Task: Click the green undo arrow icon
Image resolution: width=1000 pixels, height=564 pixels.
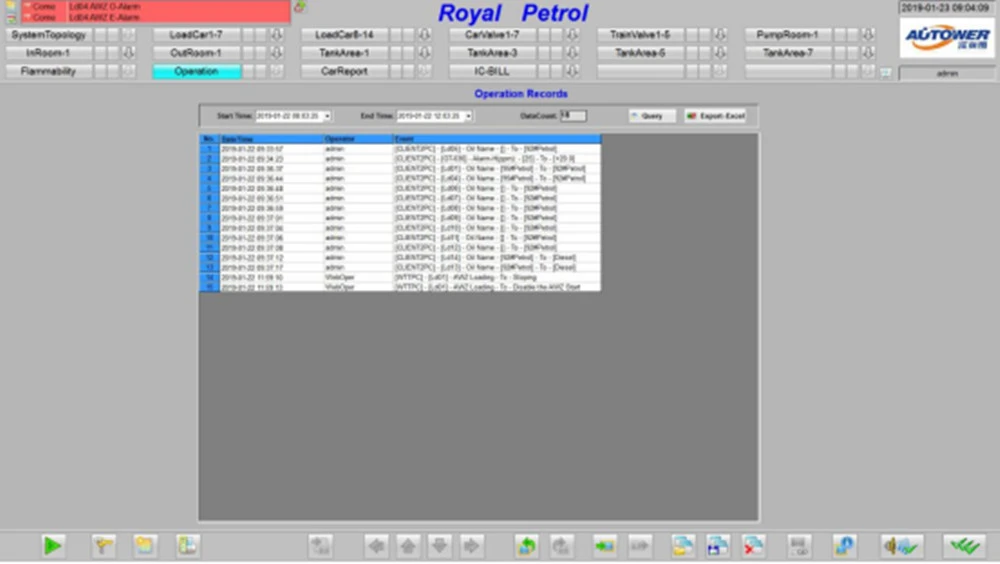Action: click(527, 546)
